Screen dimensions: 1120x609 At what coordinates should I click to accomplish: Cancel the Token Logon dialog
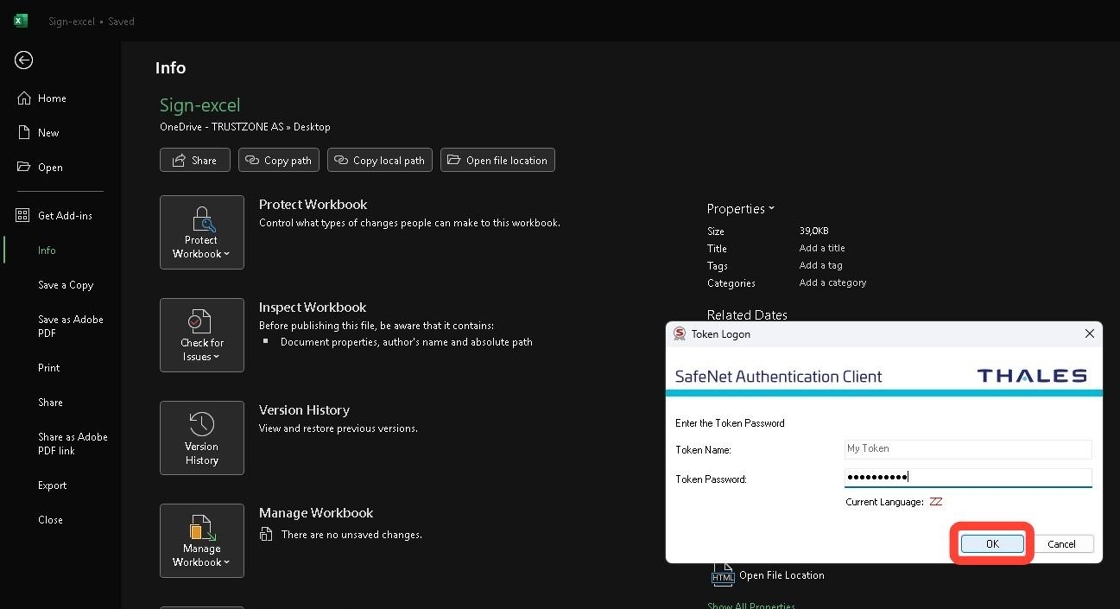pos(1061,544)
